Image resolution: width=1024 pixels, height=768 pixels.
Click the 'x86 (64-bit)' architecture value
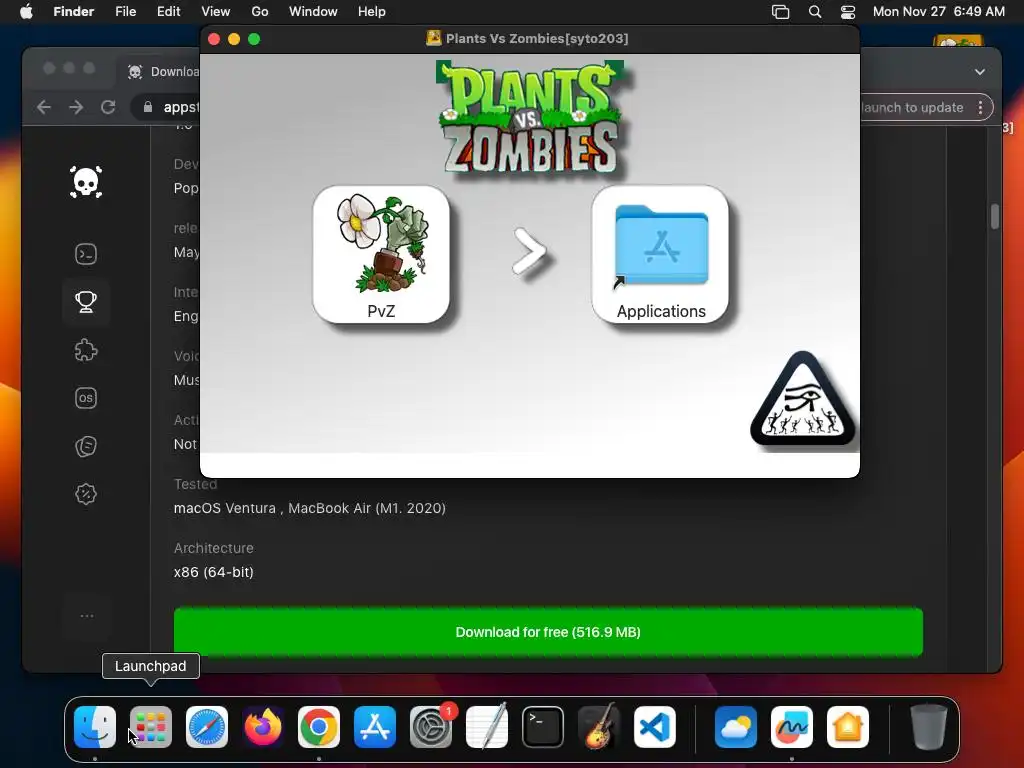(x=214, y=572)
